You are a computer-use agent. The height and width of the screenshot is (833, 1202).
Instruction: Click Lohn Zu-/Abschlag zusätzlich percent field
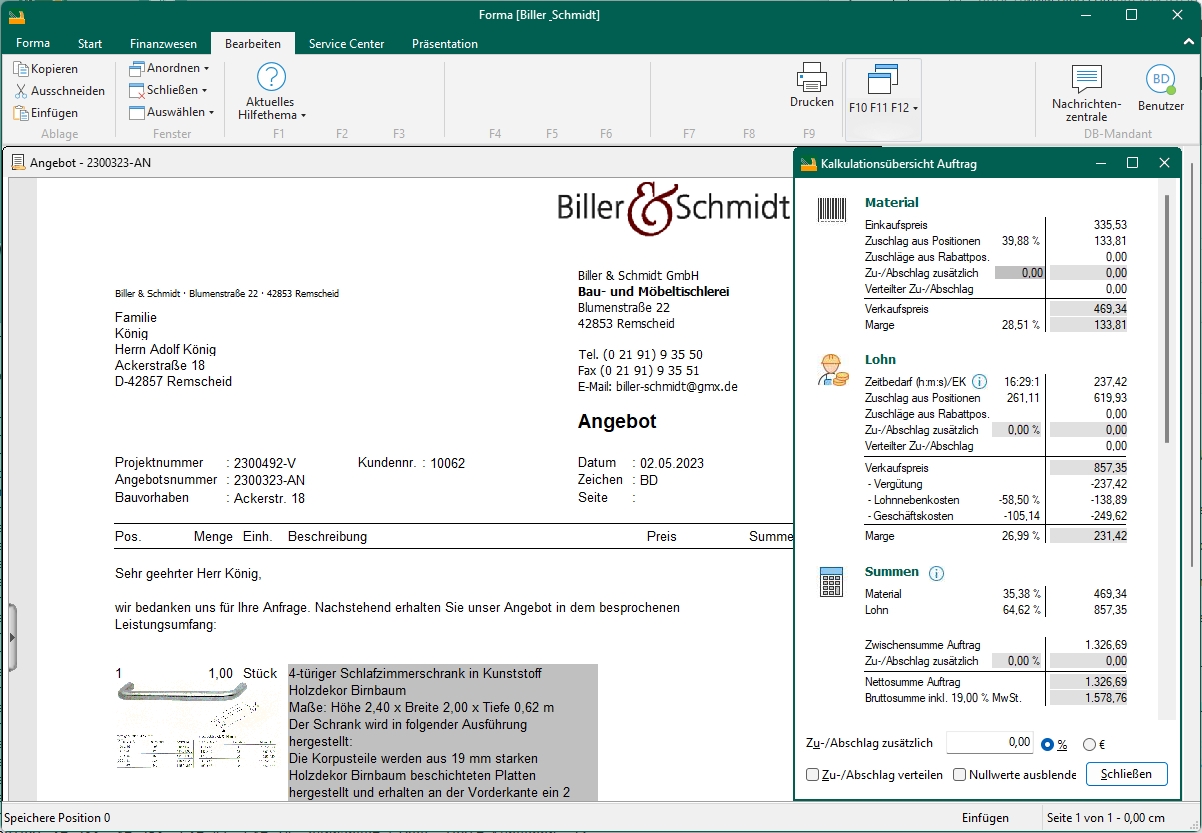click(x=1018, y=430)
